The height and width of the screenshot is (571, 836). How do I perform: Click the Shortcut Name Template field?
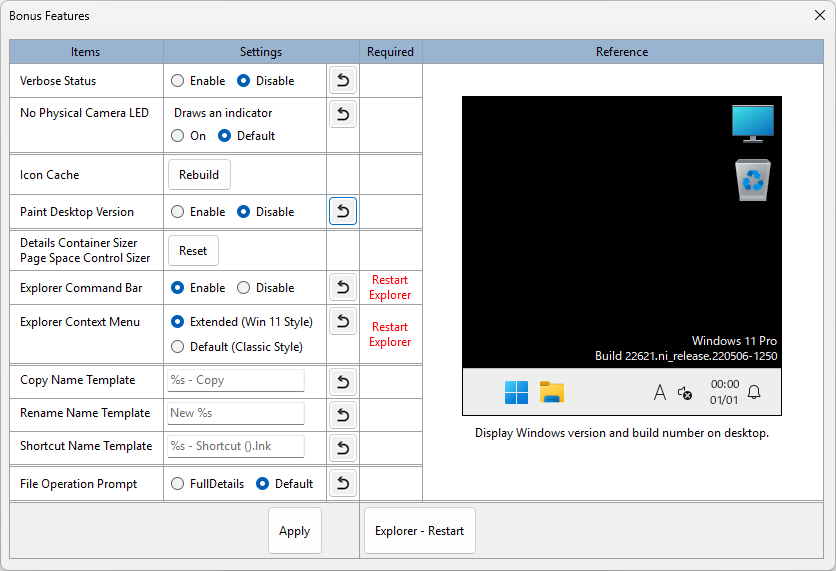[x=236, y=446]
